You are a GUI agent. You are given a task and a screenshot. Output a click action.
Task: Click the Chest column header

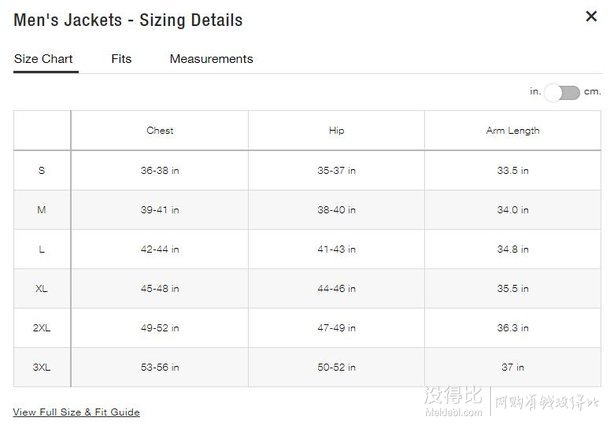160,130
